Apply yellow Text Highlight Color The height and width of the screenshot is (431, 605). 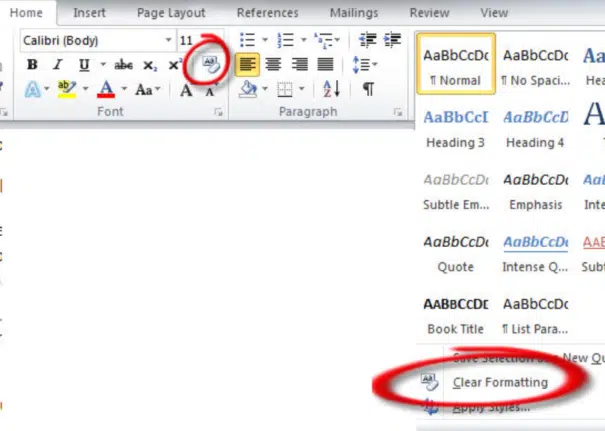66,89
